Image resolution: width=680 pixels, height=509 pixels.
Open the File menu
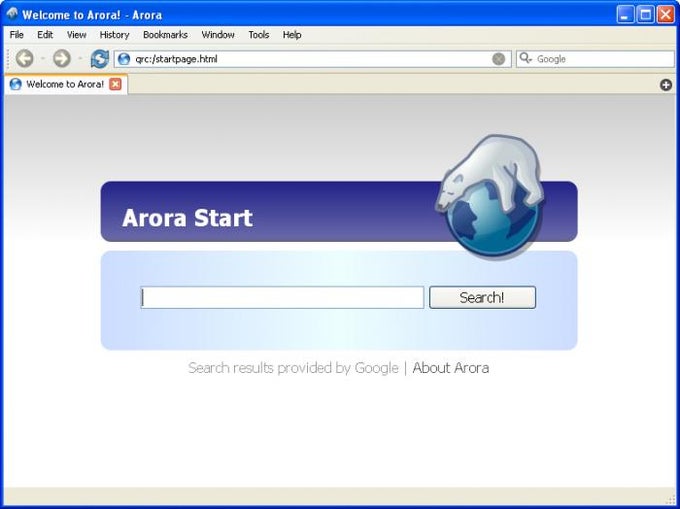tap(16, 35)
